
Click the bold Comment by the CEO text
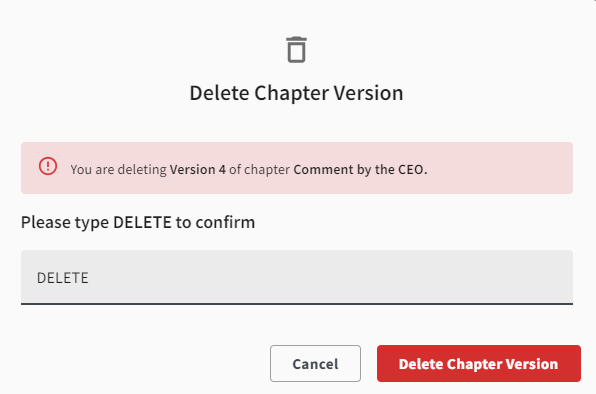click(360, 169)
